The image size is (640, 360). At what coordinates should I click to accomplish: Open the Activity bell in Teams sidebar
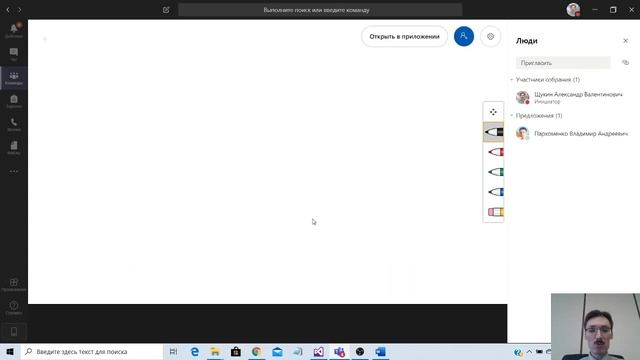click(x=14, y=30)
